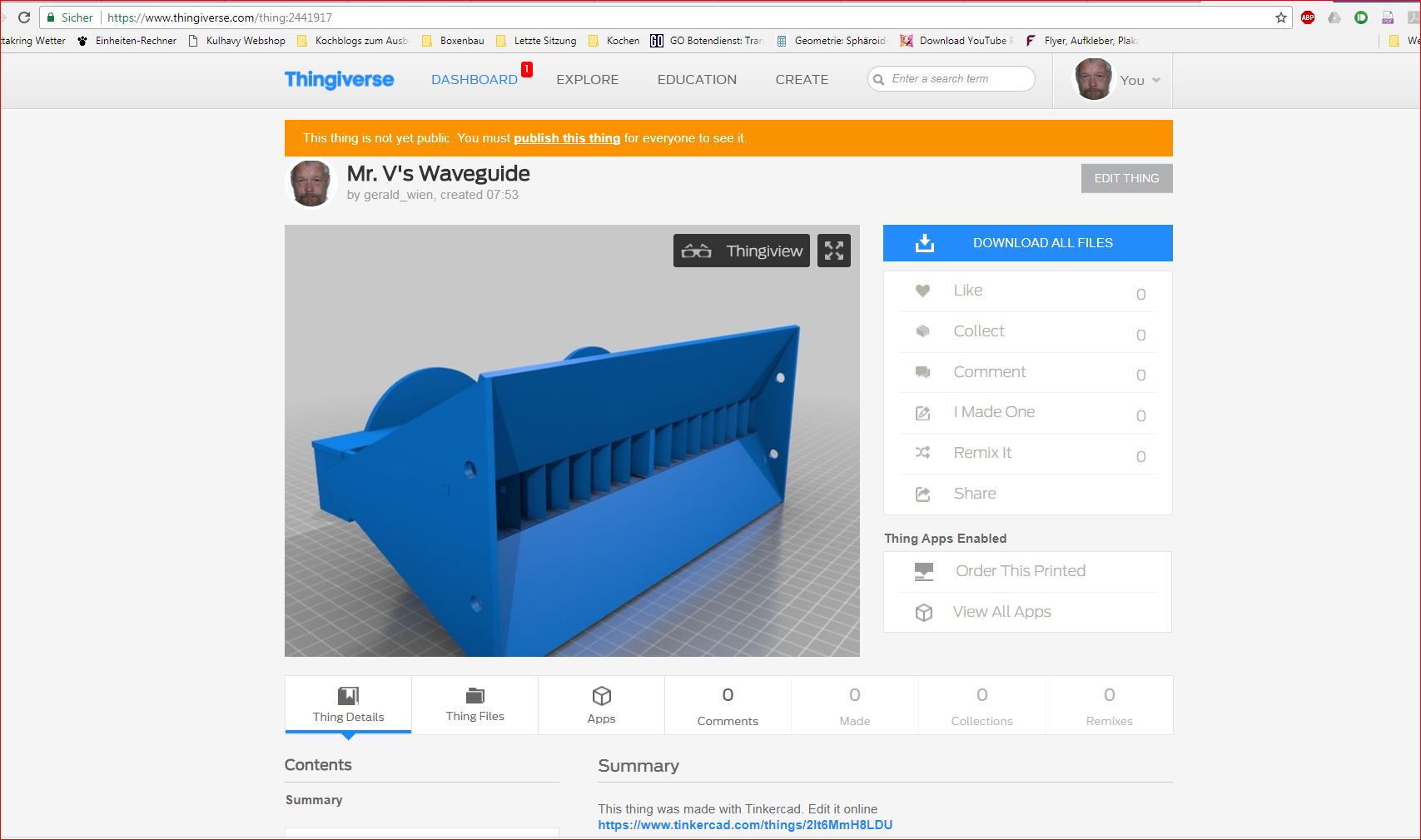Click the I Made One label

point(994,412)
